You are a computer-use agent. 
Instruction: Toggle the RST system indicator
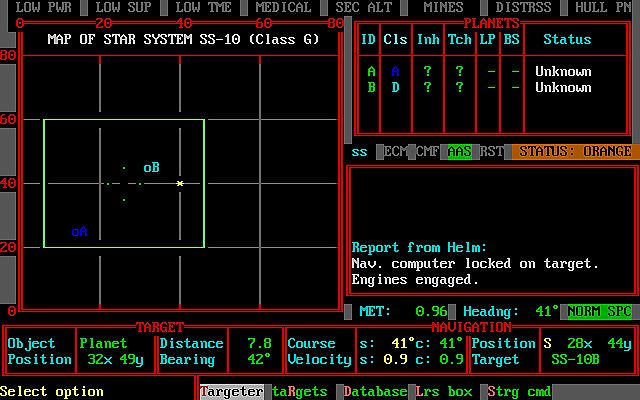click(x=491, y=151)
